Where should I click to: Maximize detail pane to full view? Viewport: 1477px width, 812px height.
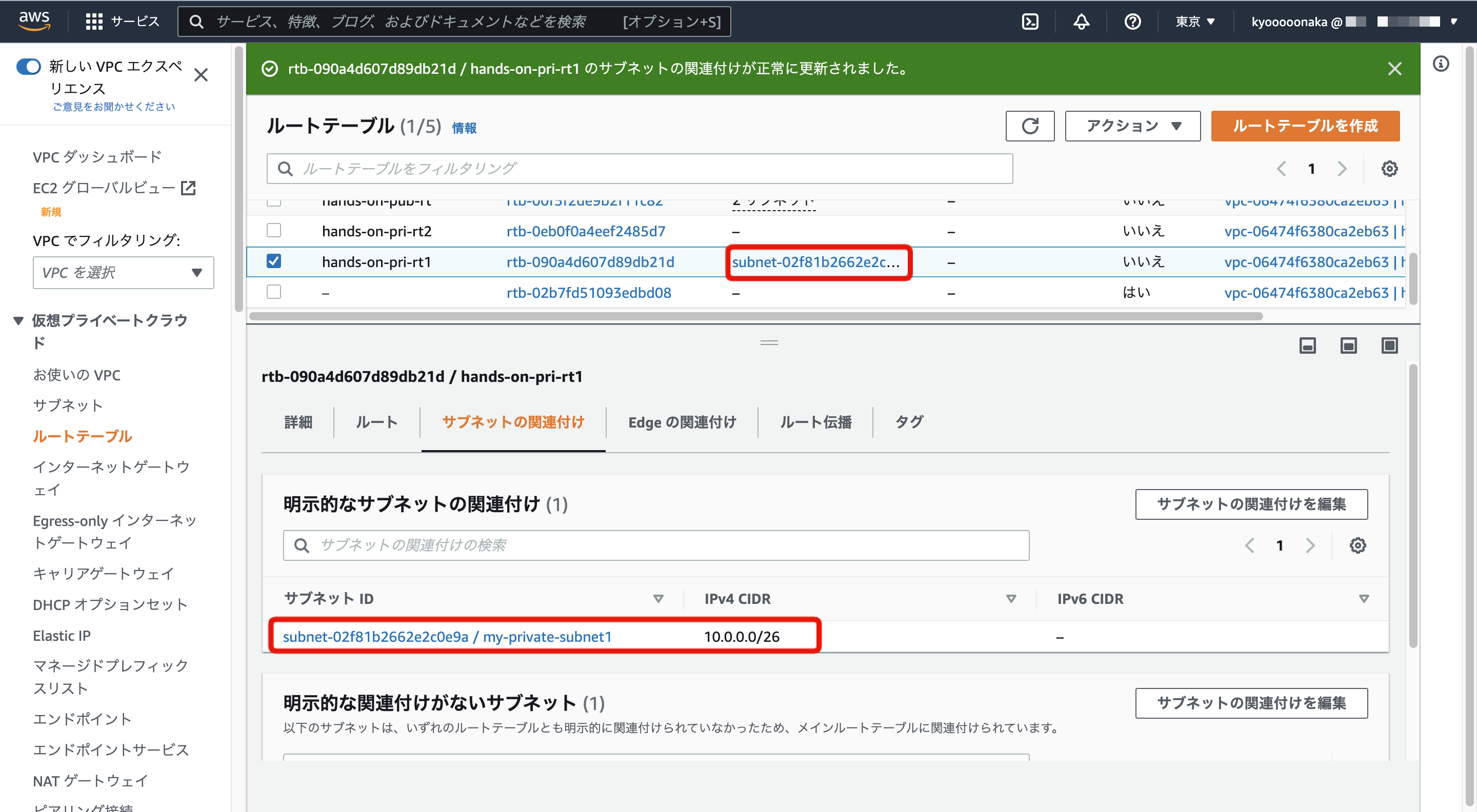point(1389,346)
